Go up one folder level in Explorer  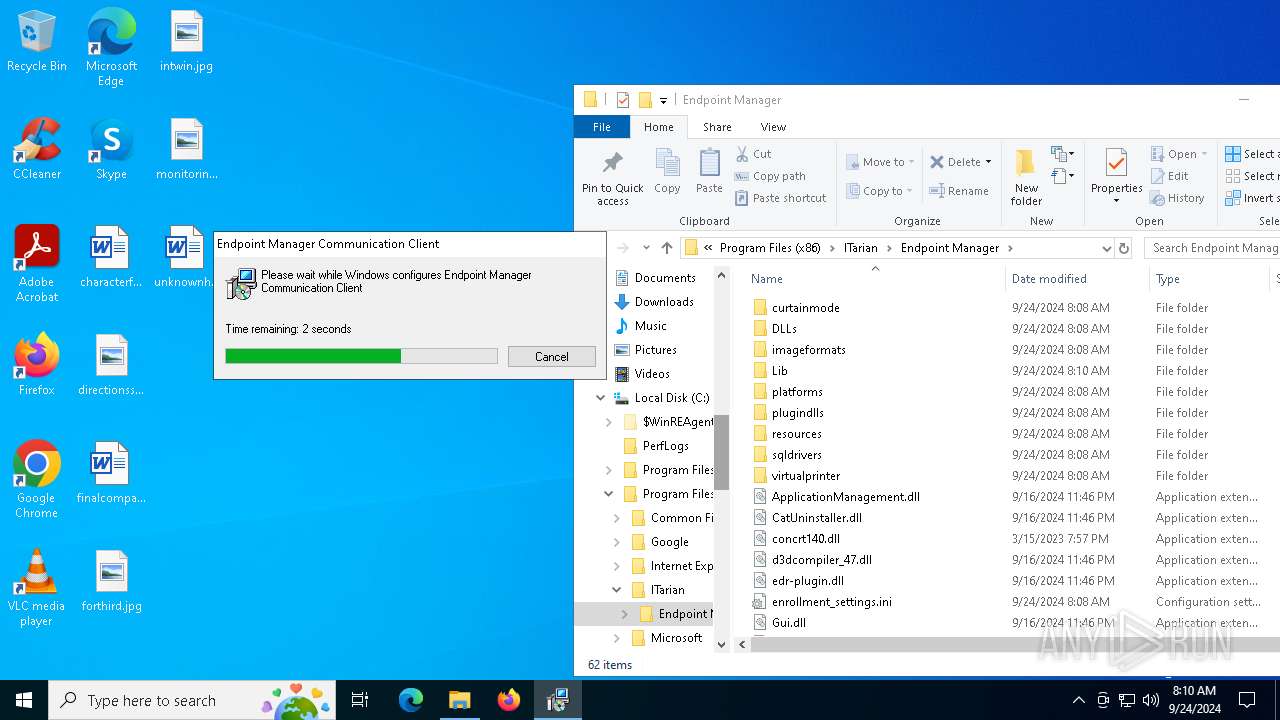click(x=667, y=248)
